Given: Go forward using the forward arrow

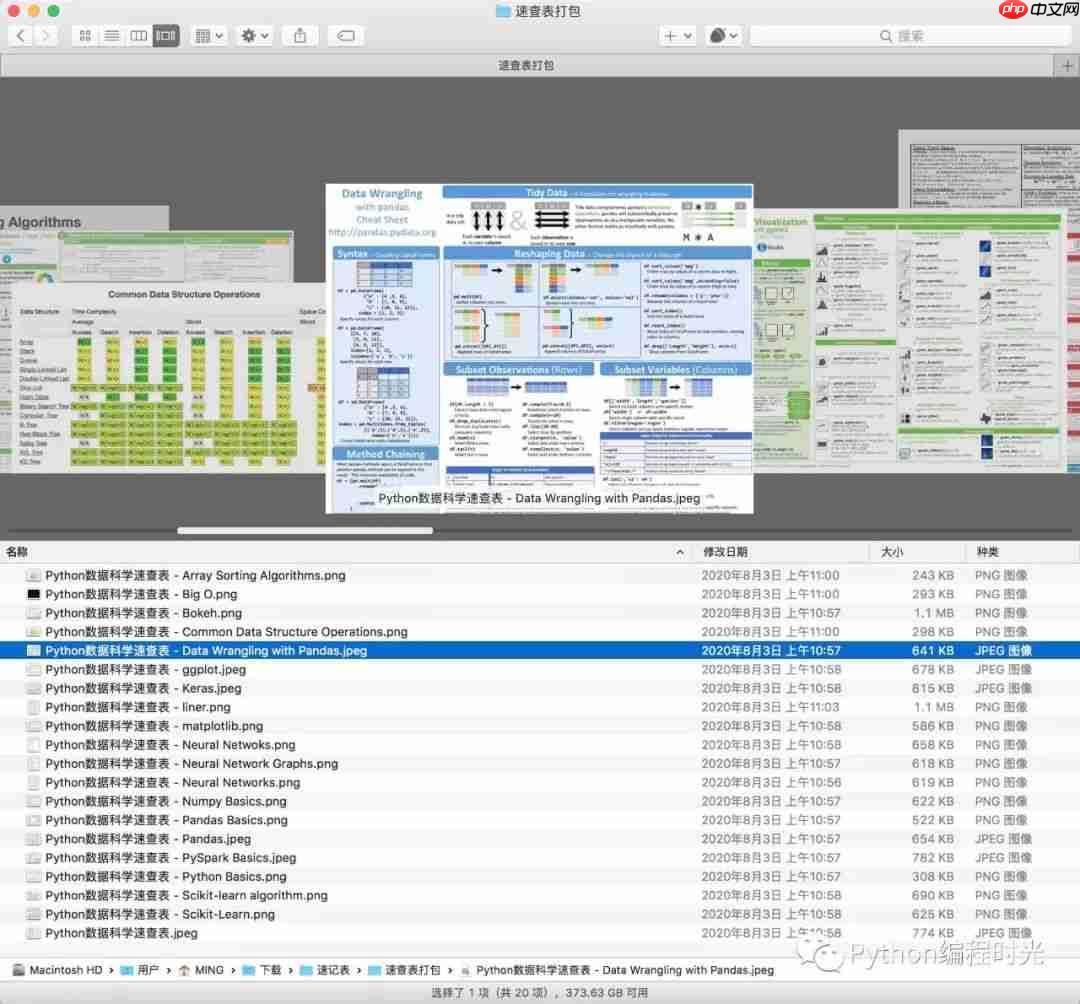Looking at the screenshot, I should click(45, 35).
